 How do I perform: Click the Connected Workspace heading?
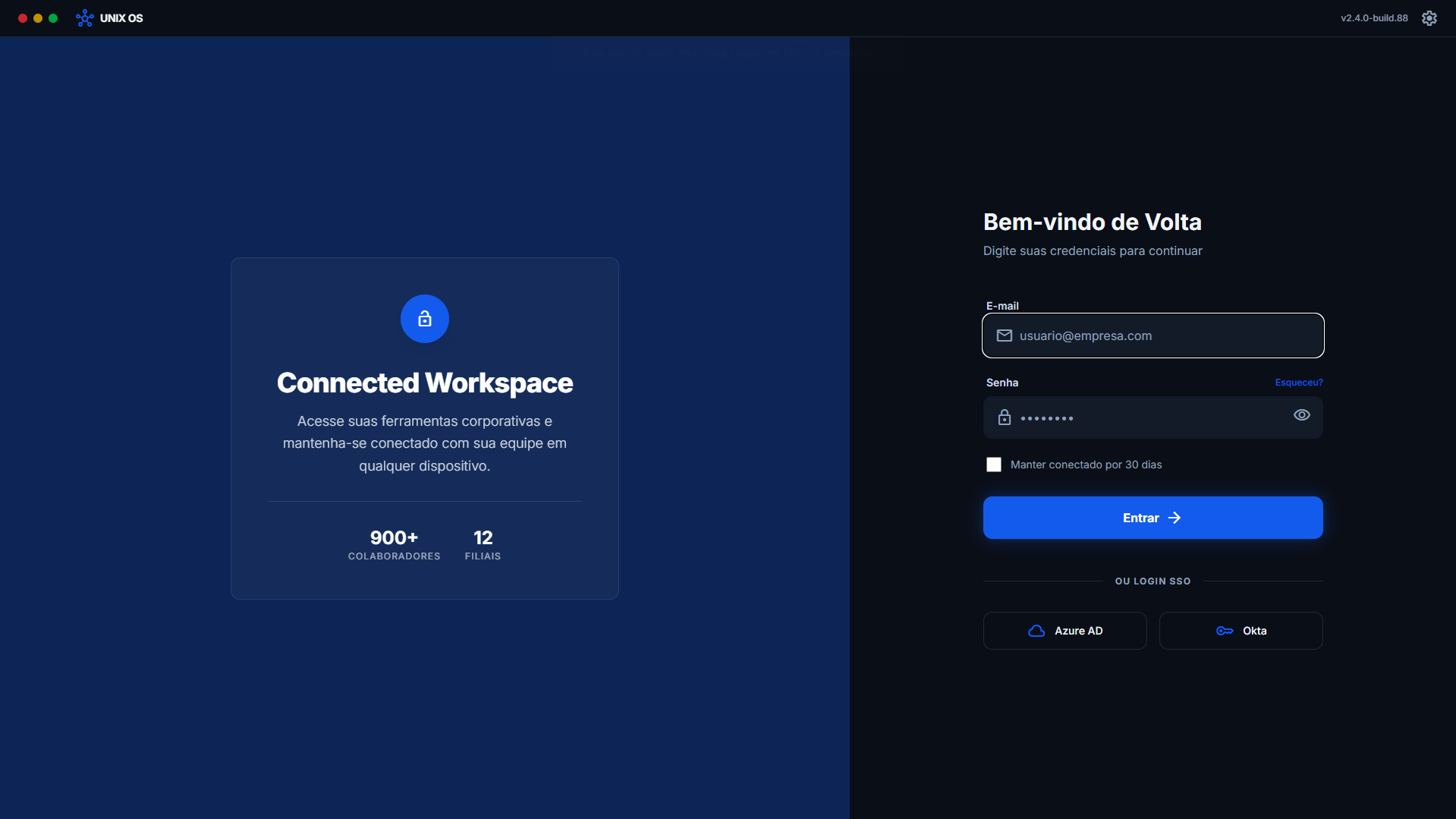[424, 383]
